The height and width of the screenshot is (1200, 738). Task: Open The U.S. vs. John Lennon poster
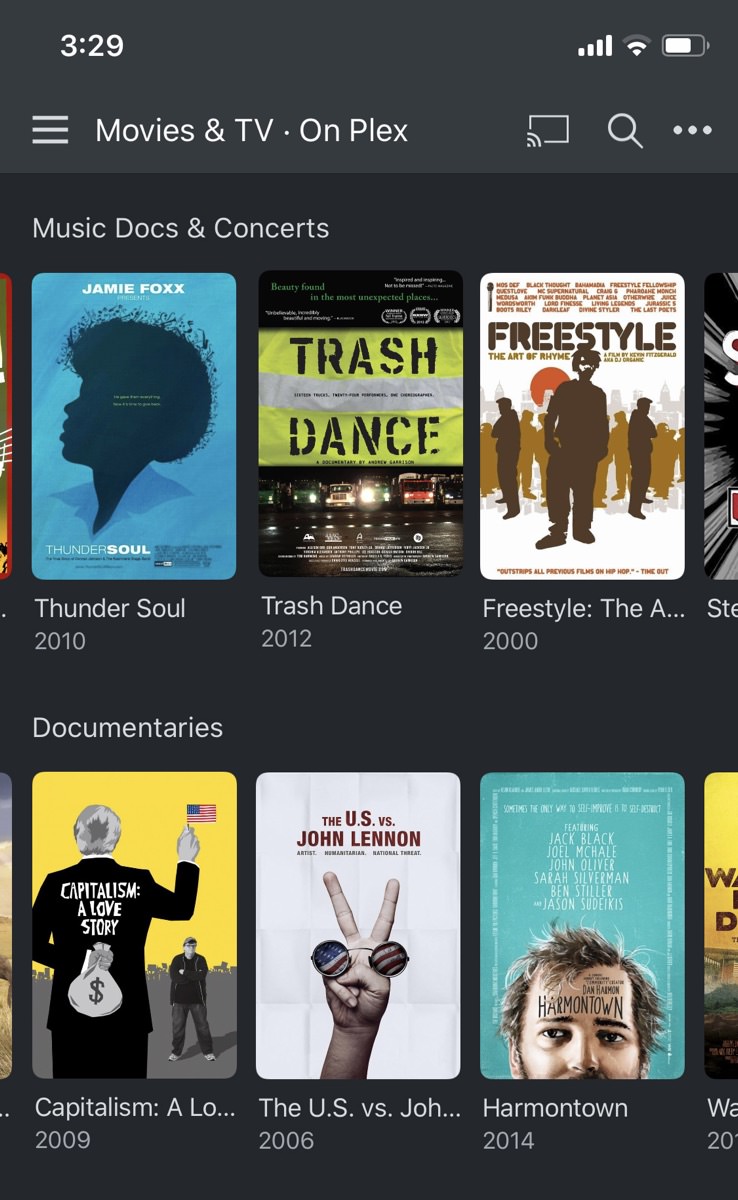[358, 925]
